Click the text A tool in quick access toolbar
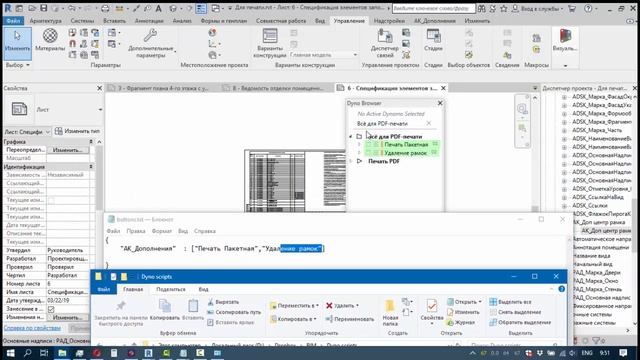Viewport: 640px width, 360px height. [x=158, y=8]
